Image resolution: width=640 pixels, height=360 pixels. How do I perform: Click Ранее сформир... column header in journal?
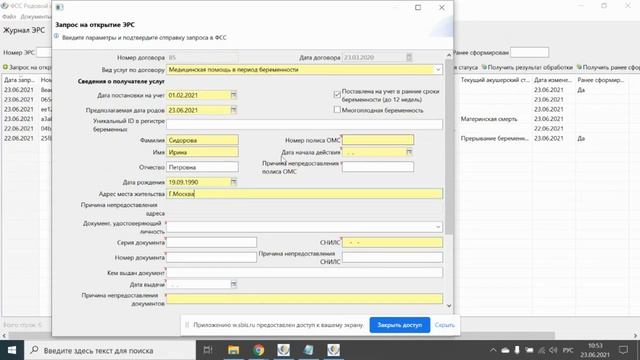[x=600, y=80]
